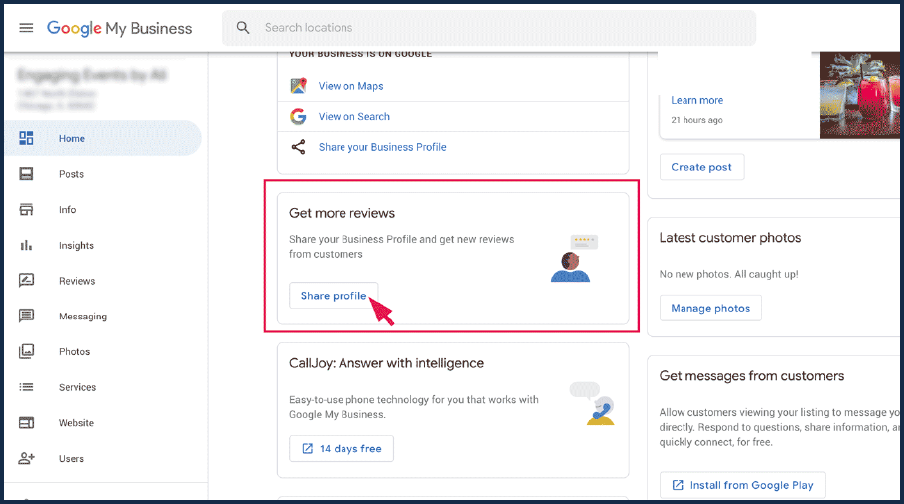The width and height of the screenshot is (904, 504).
Task: Click the Services list icon
Action: coord(27,387)
